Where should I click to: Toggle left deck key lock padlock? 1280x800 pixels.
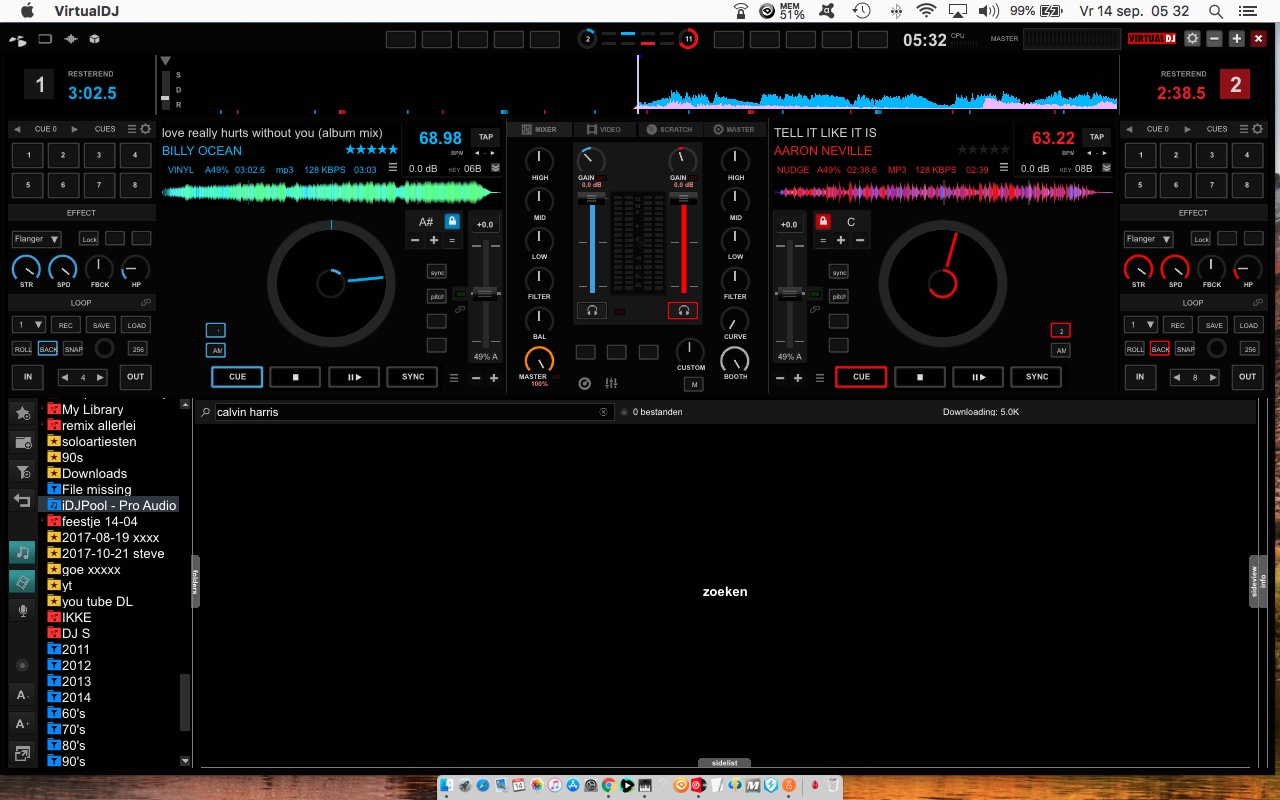452,222
